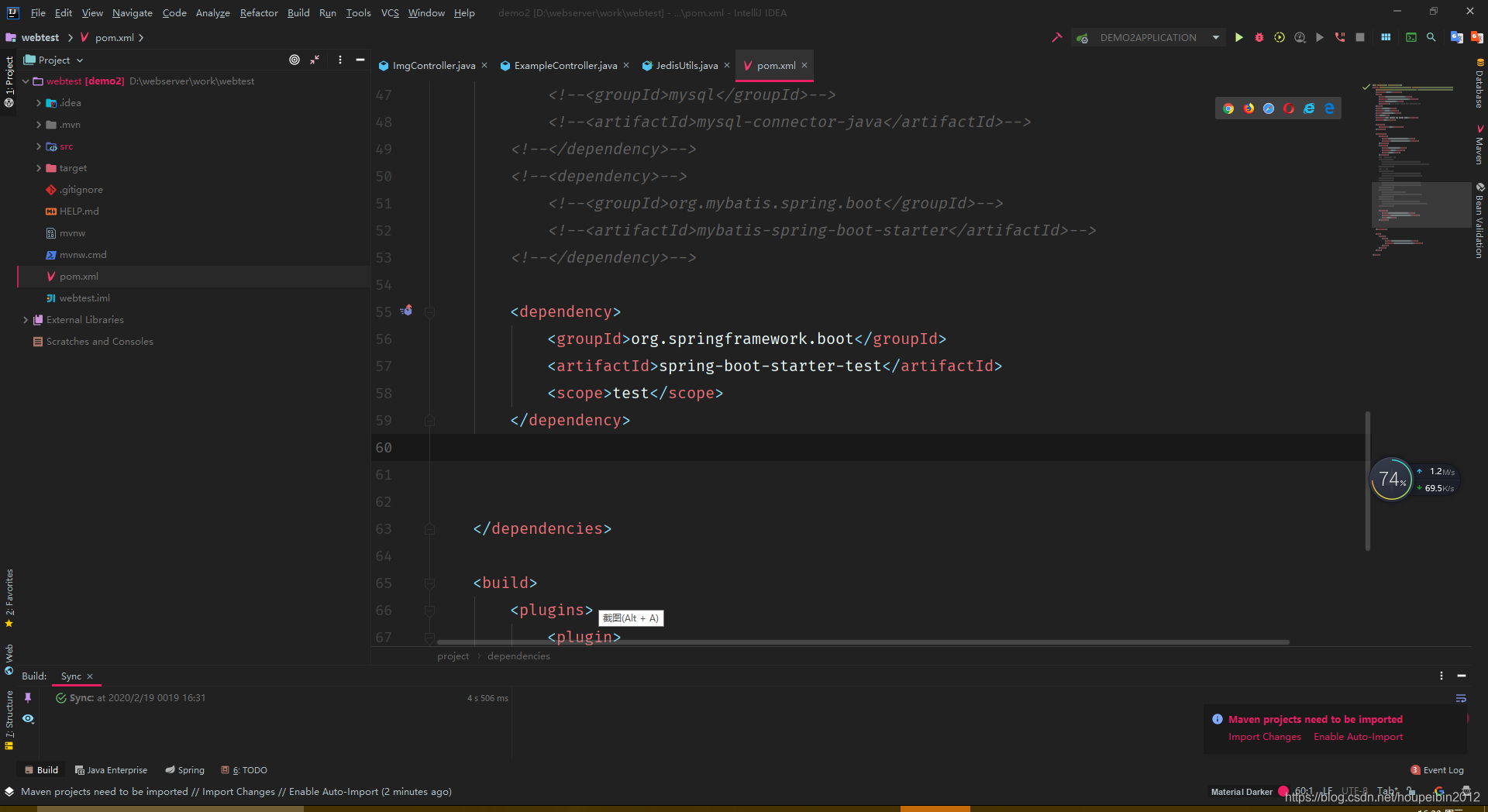Click the Locate/Select Opened File target icon
The width and height of the screenshot is (1488, 812).
[x=294, y=60]
